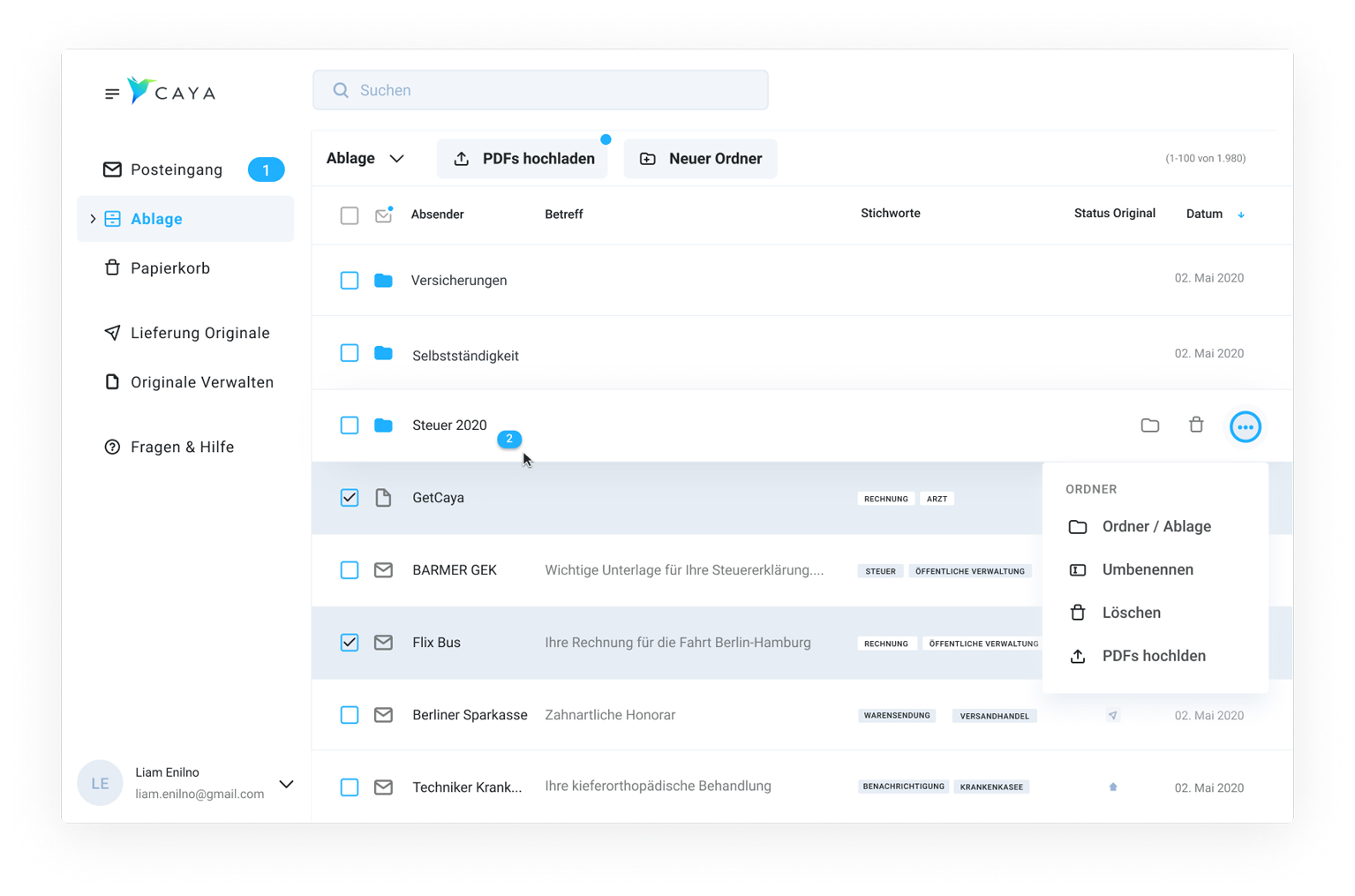Viewport: 1355px width, 896px height.
Task: Click the Fragen & Hilfe question mark icon
Action: click(x=112, y=447)
